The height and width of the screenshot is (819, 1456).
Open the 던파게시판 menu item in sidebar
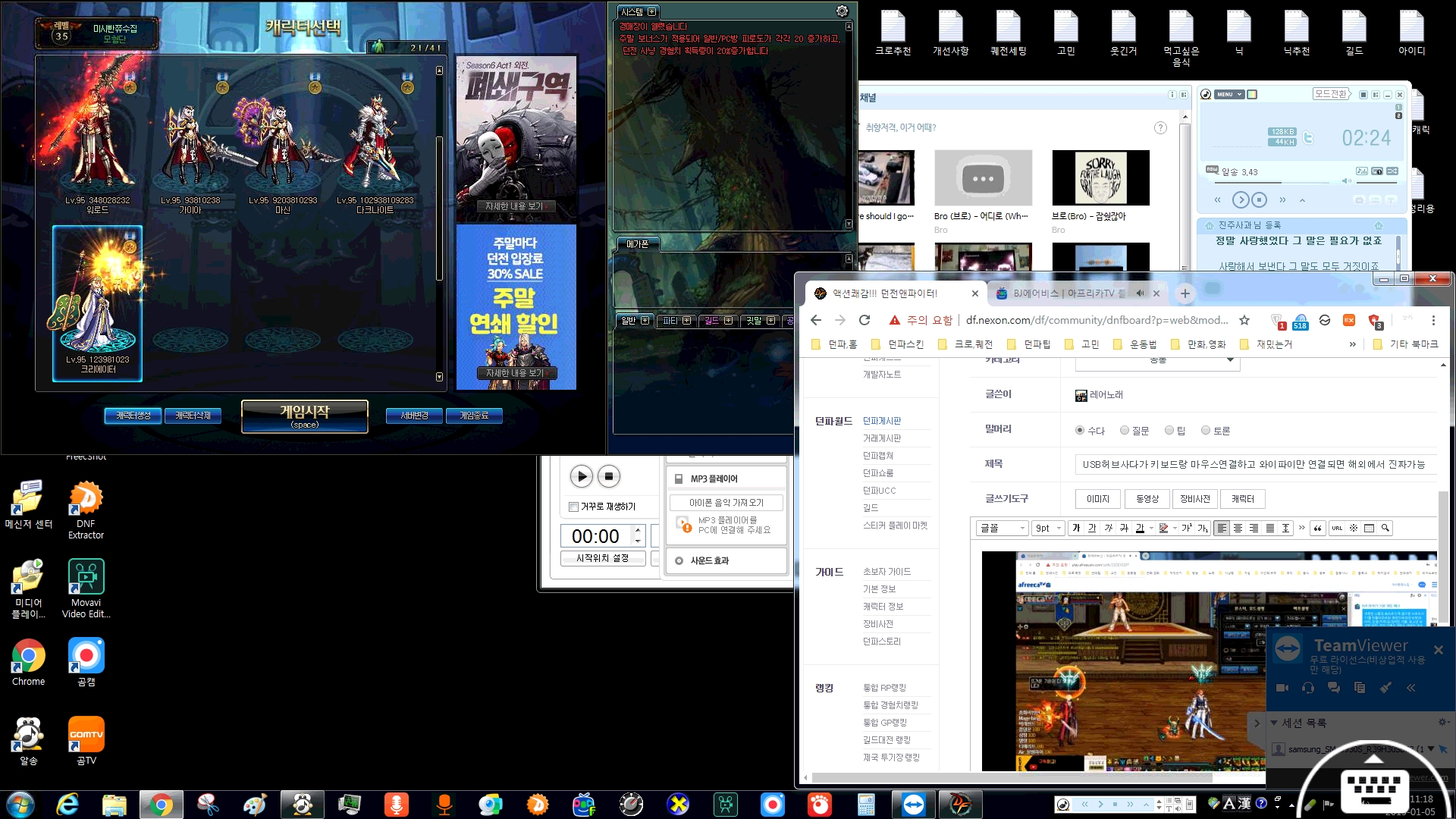pyautogui.click(x=882, y=421)
